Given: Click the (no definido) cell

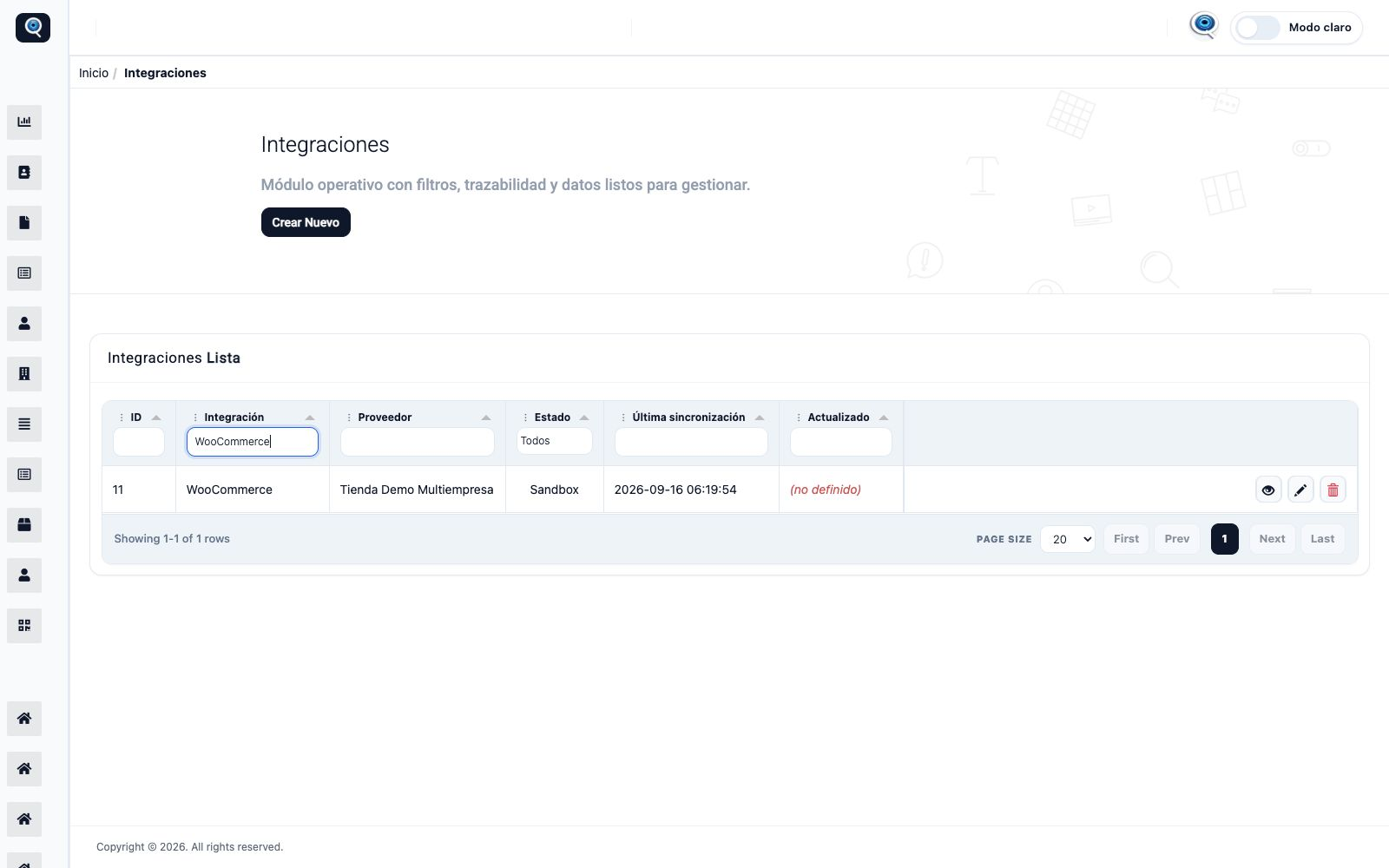Looking at the screenshot, I should pos(841,490).
